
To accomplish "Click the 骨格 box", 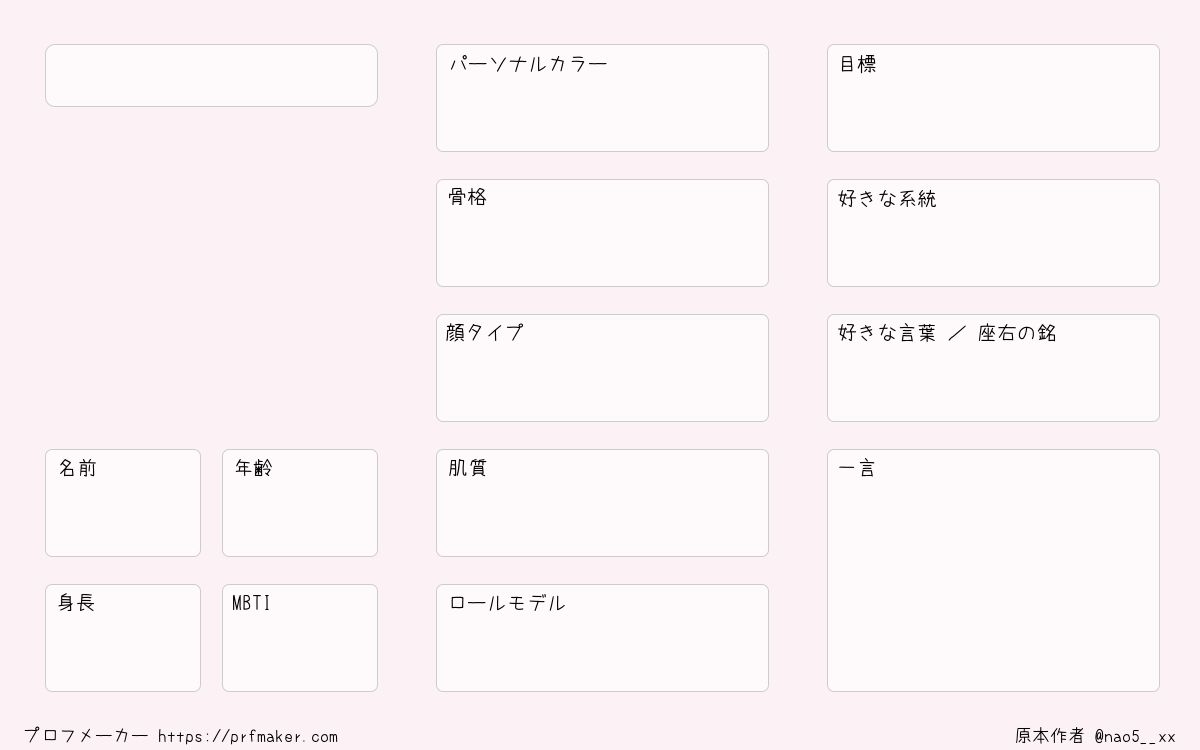I will [602, 233].
